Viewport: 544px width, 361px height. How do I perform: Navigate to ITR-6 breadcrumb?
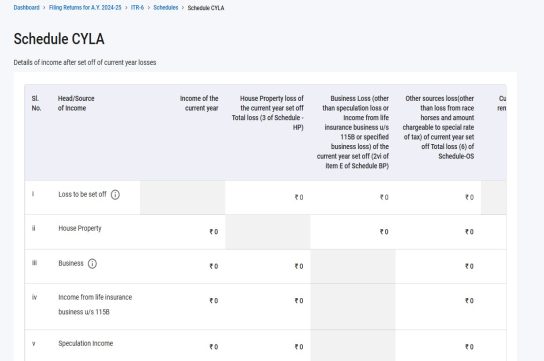137,8
